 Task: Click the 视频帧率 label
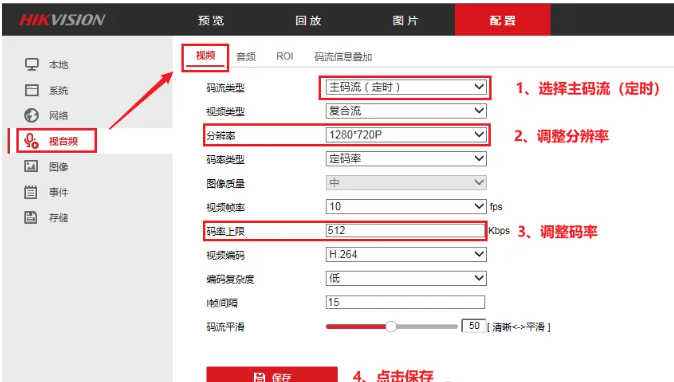(x=225, y=208)
